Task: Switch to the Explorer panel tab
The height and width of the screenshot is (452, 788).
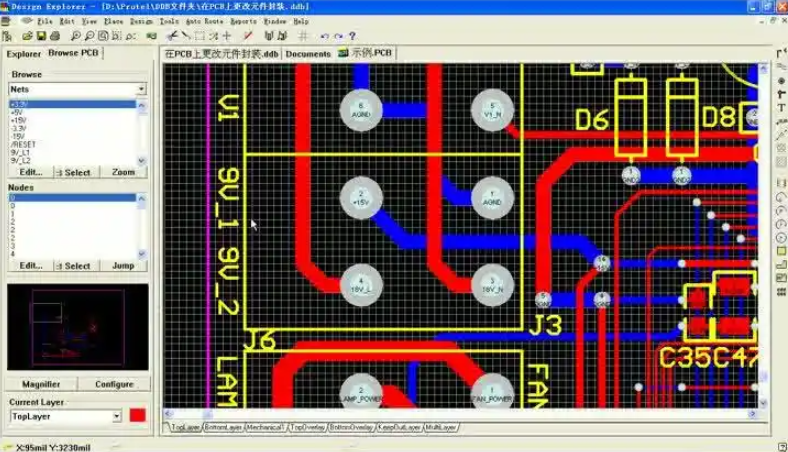Action: (24, 54)
